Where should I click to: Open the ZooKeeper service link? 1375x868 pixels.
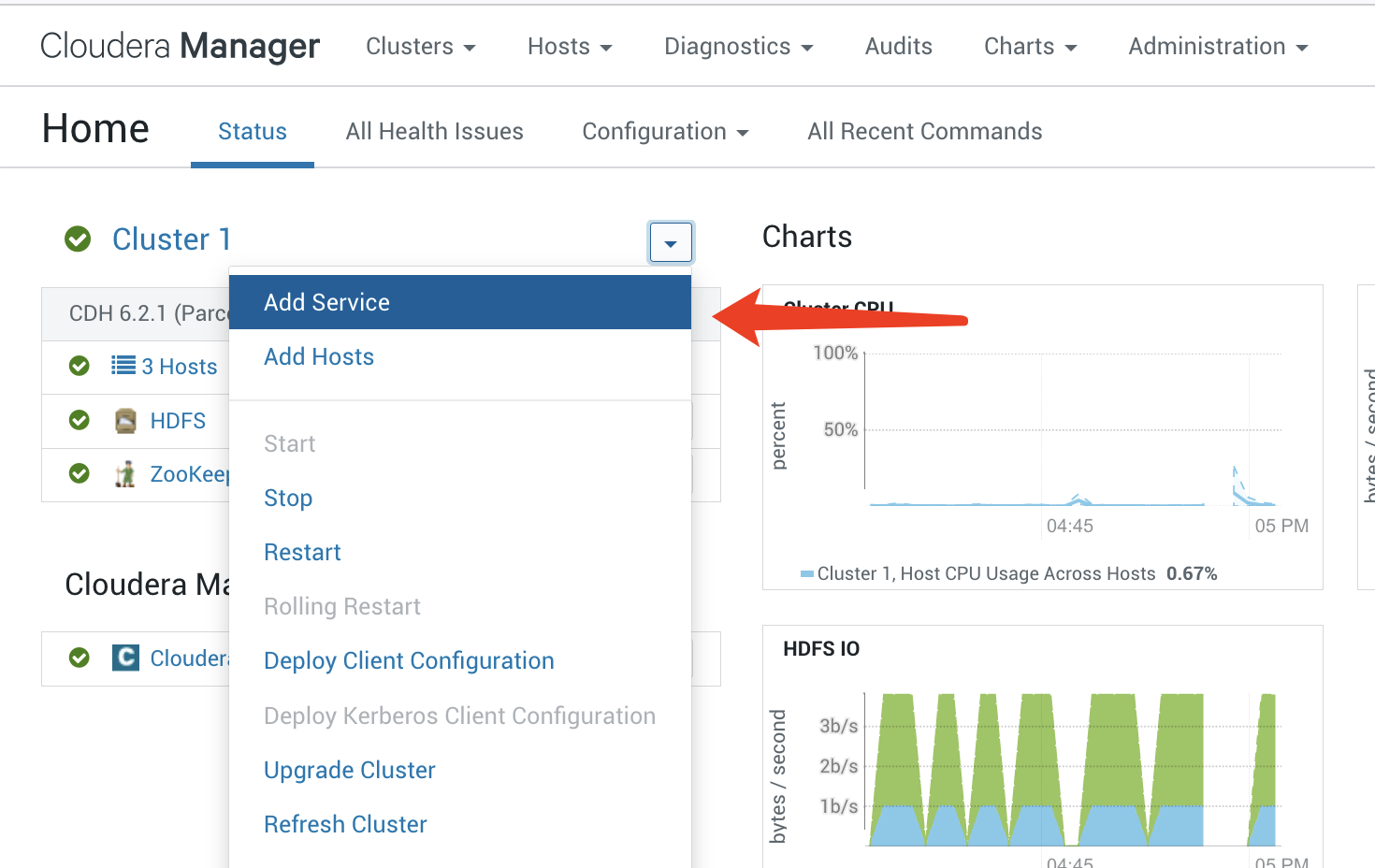click(190, 474)
